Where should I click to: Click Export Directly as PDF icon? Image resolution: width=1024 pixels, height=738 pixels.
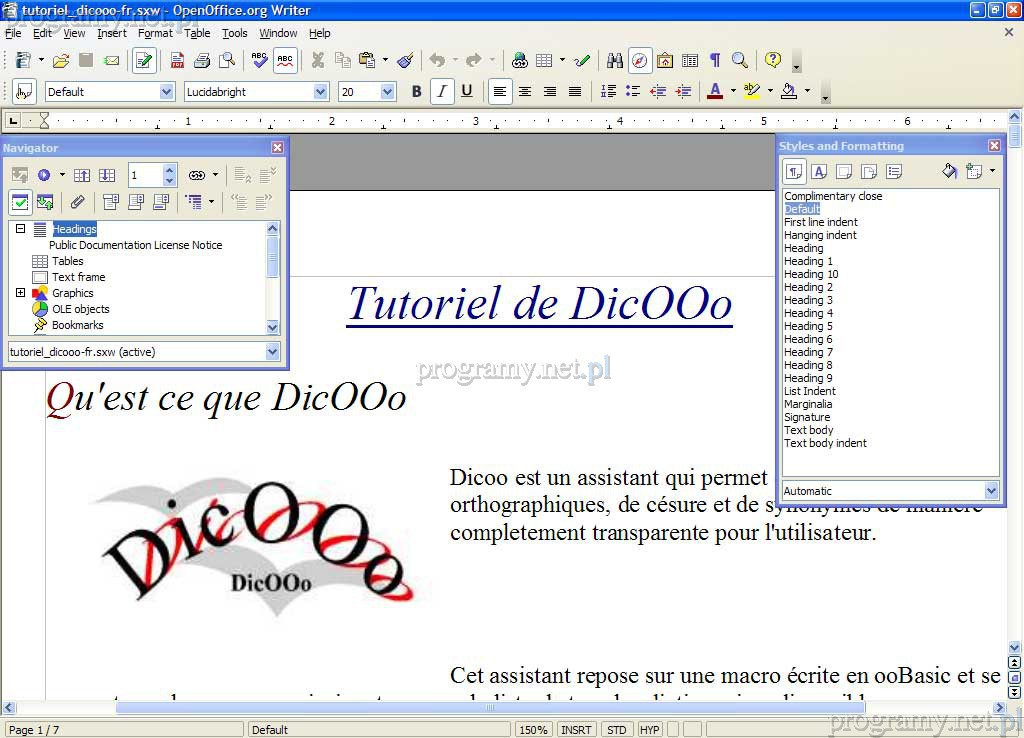(177, 61)
